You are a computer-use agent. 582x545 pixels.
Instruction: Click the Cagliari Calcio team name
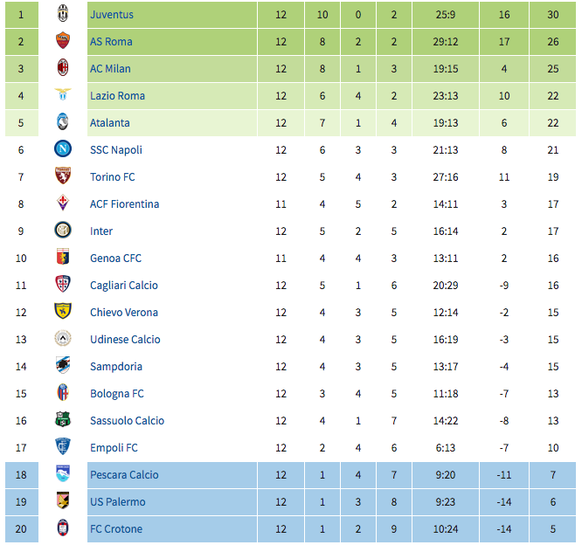point(124,285)
